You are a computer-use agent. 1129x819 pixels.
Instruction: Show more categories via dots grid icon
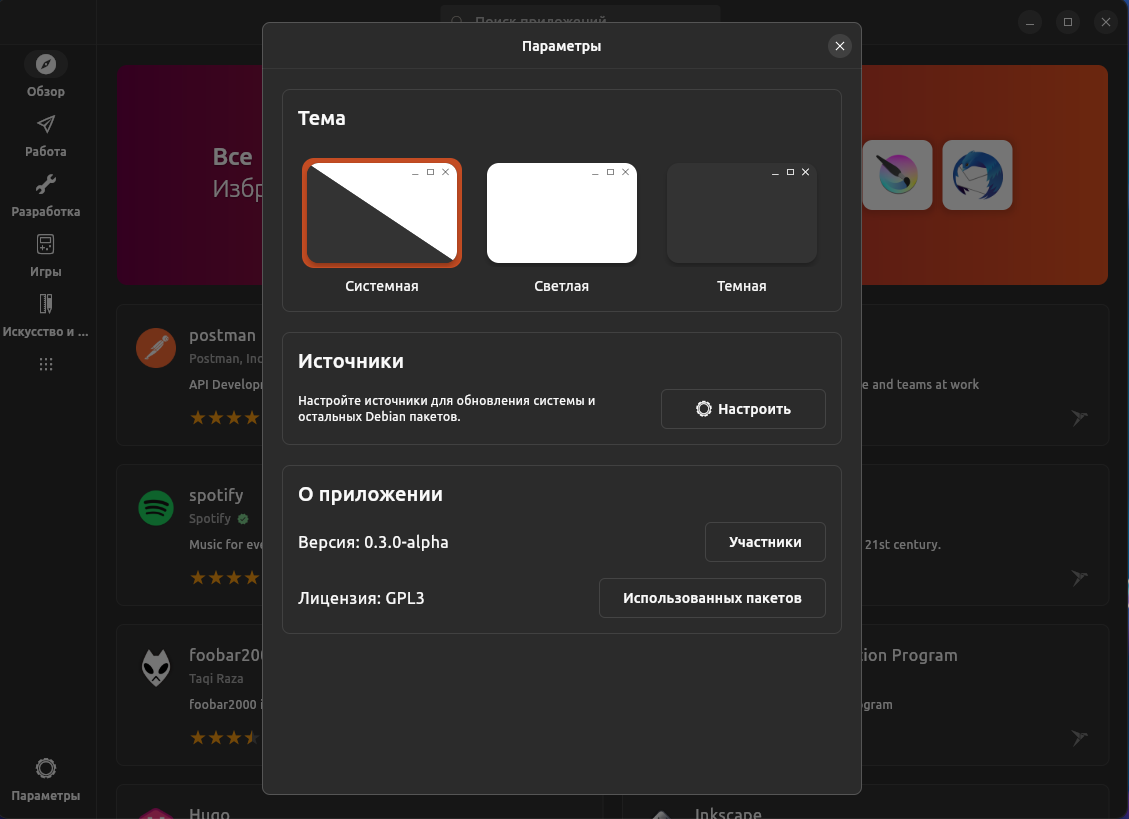point(45,364)
